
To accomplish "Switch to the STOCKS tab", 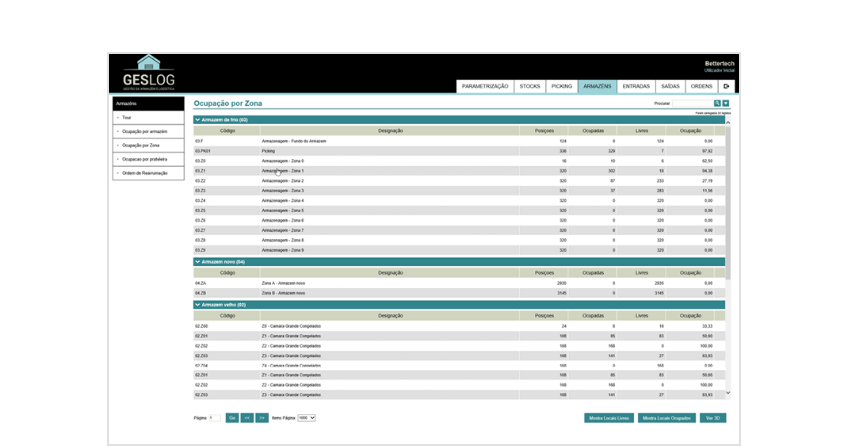I will tap(530, 86).
